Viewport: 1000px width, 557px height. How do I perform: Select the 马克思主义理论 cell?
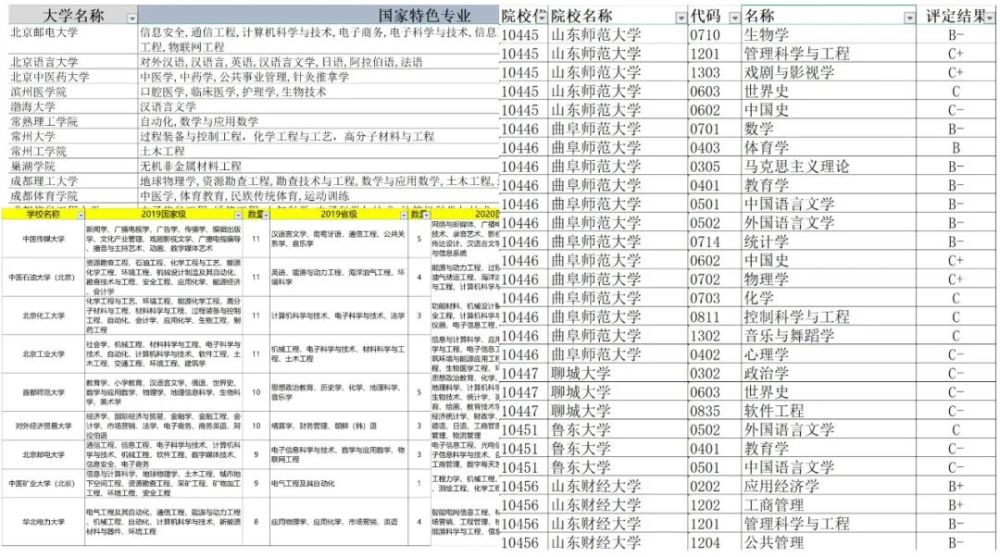828,166
